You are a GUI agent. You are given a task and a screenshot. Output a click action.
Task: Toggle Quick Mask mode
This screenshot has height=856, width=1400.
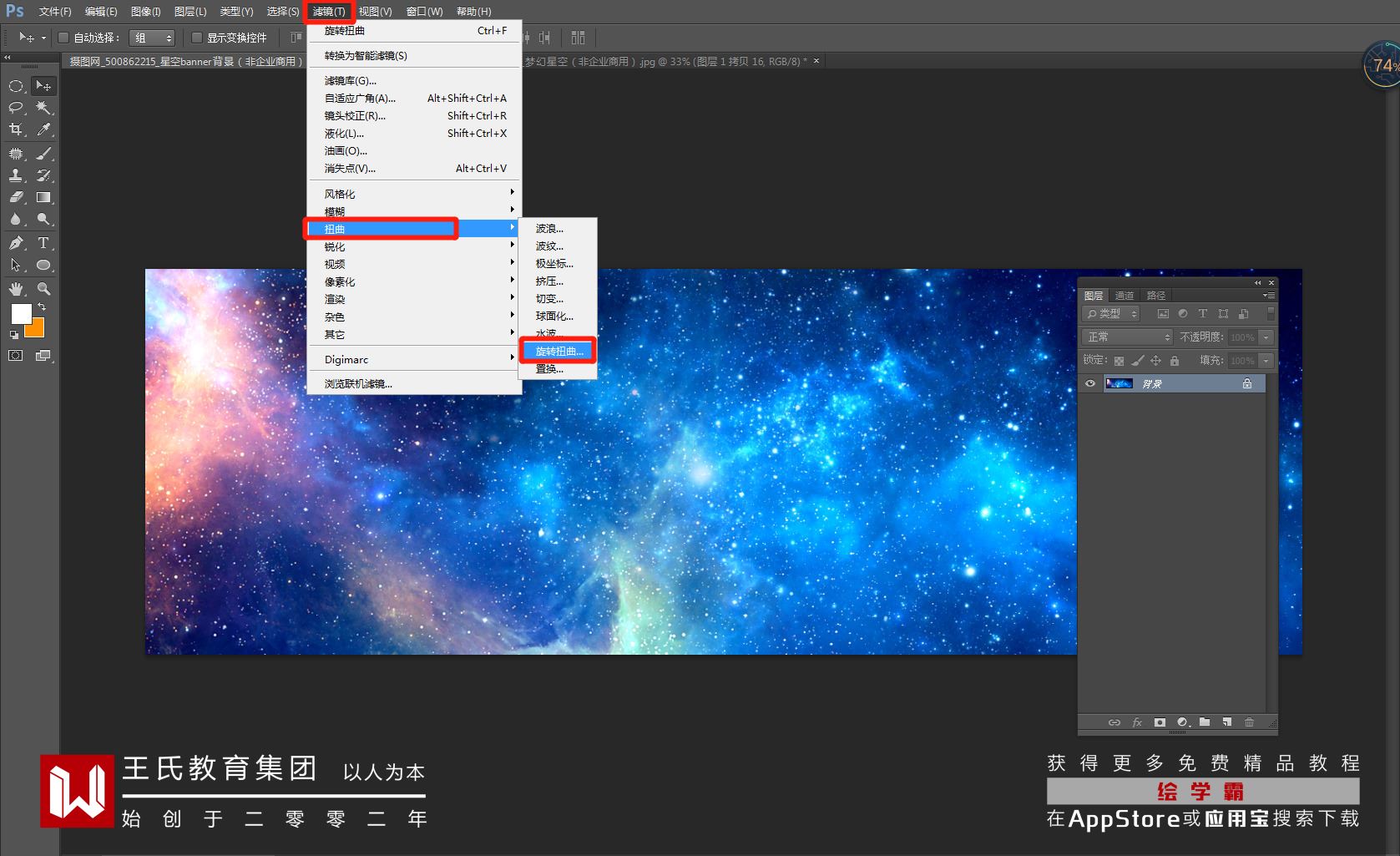(16, 356)
